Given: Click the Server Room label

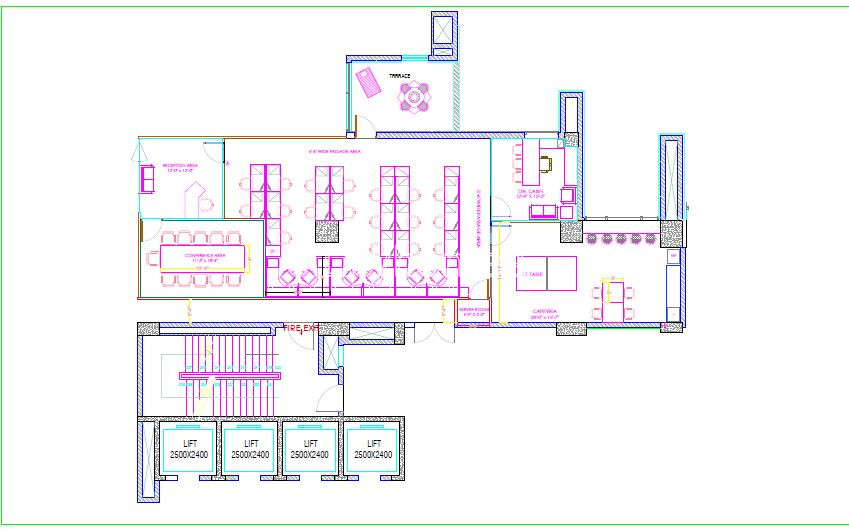Looking at the screenshot, I should click(474, 312).
